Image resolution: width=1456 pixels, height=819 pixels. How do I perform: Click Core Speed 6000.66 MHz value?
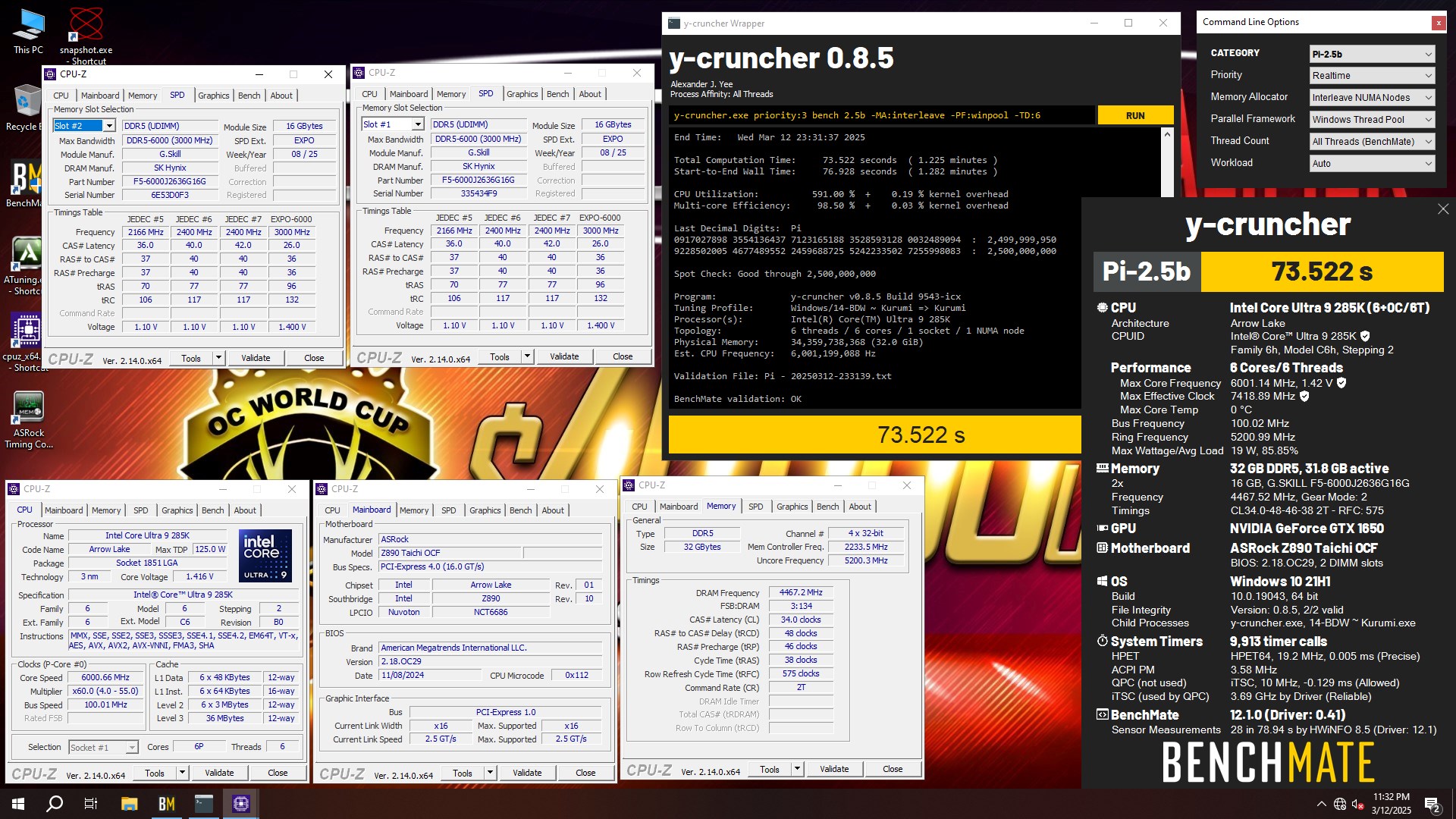click(105, 678)
